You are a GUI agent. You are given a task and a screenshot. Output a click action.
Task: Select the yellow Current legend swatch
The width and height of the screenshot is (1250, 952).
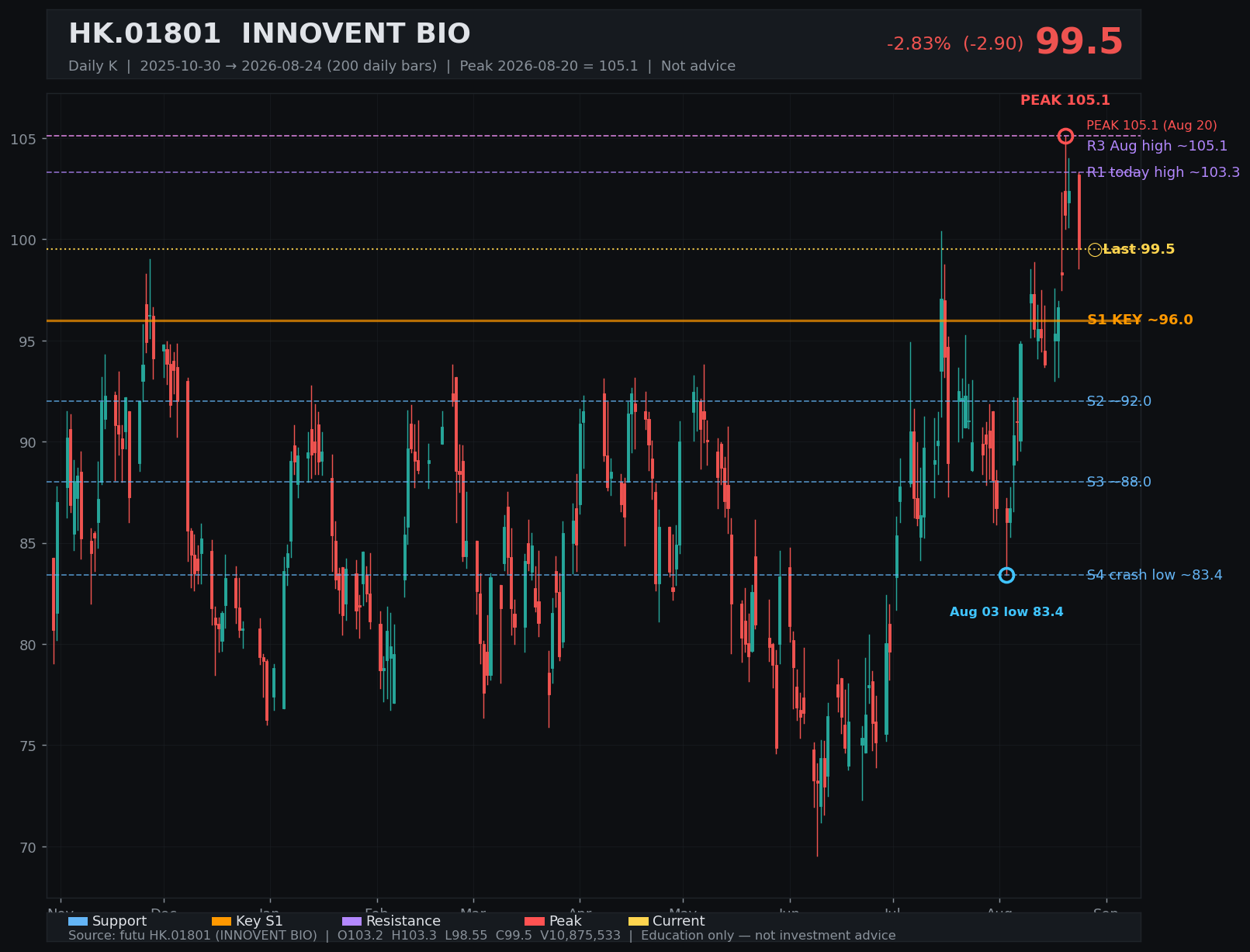638,921
